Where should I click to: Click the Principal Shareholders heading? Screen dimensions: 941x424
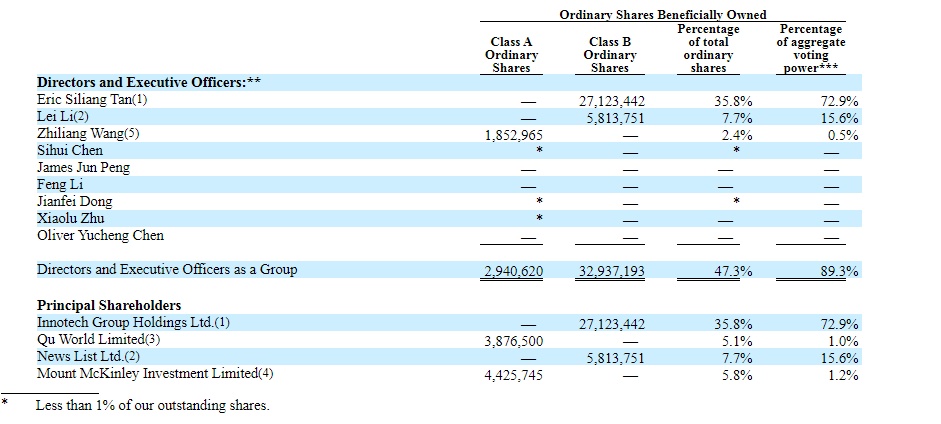coord(109,305)
